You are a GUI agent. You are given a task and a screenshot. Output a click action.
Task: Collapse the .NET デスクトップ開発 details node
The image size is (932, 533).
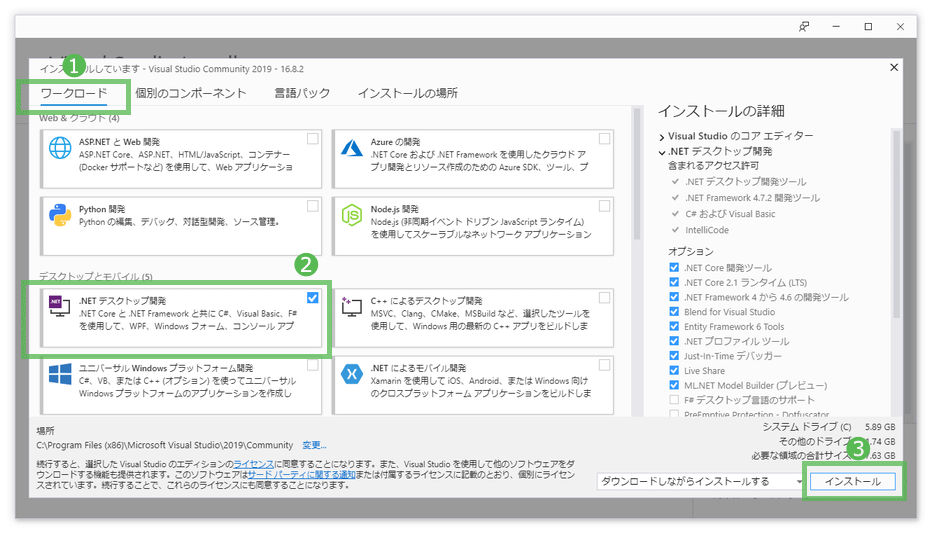[662, 152]
